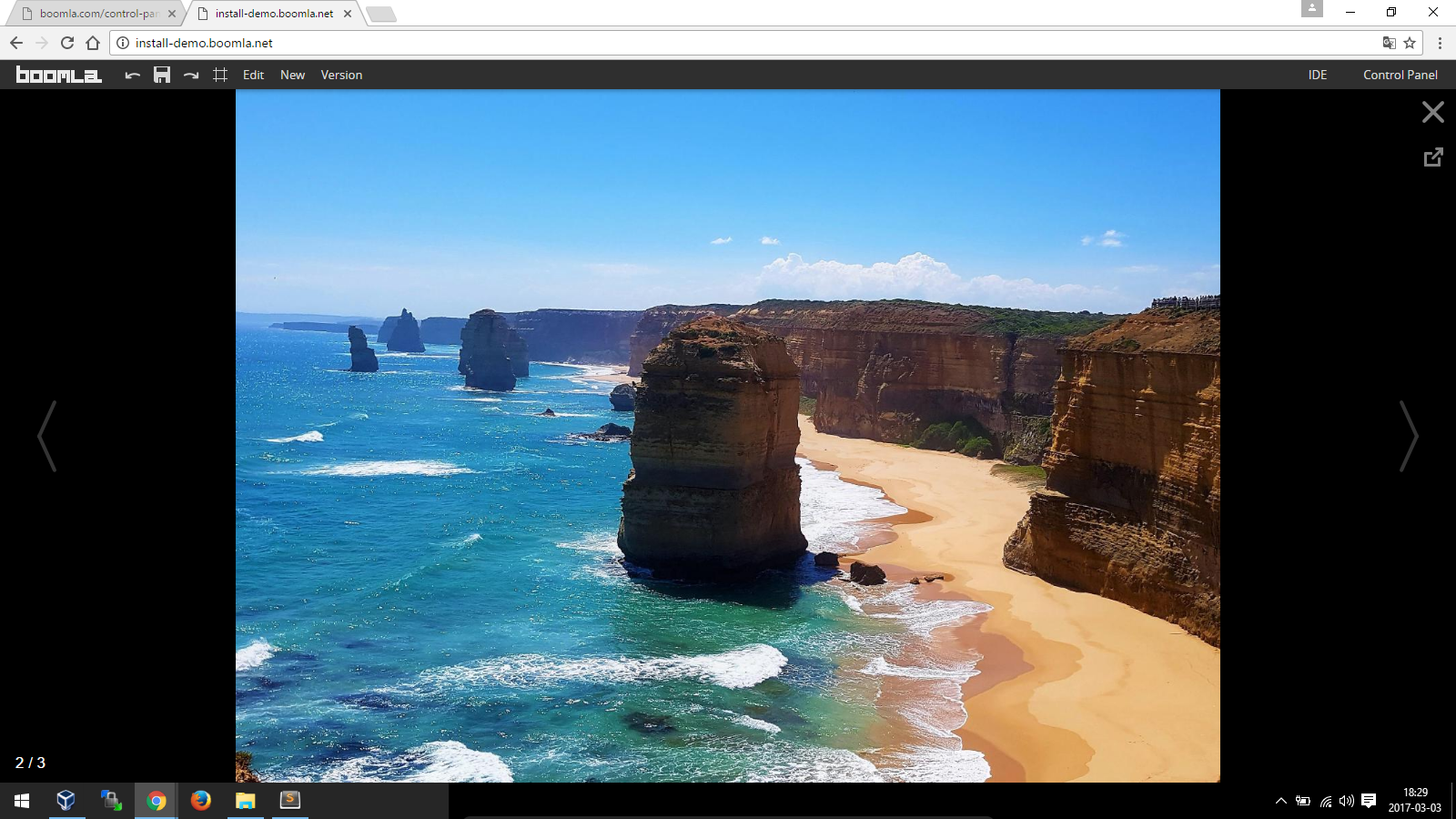Switch to the IDE
This screenshot has width=1456, height=819.
(1317, 75)
